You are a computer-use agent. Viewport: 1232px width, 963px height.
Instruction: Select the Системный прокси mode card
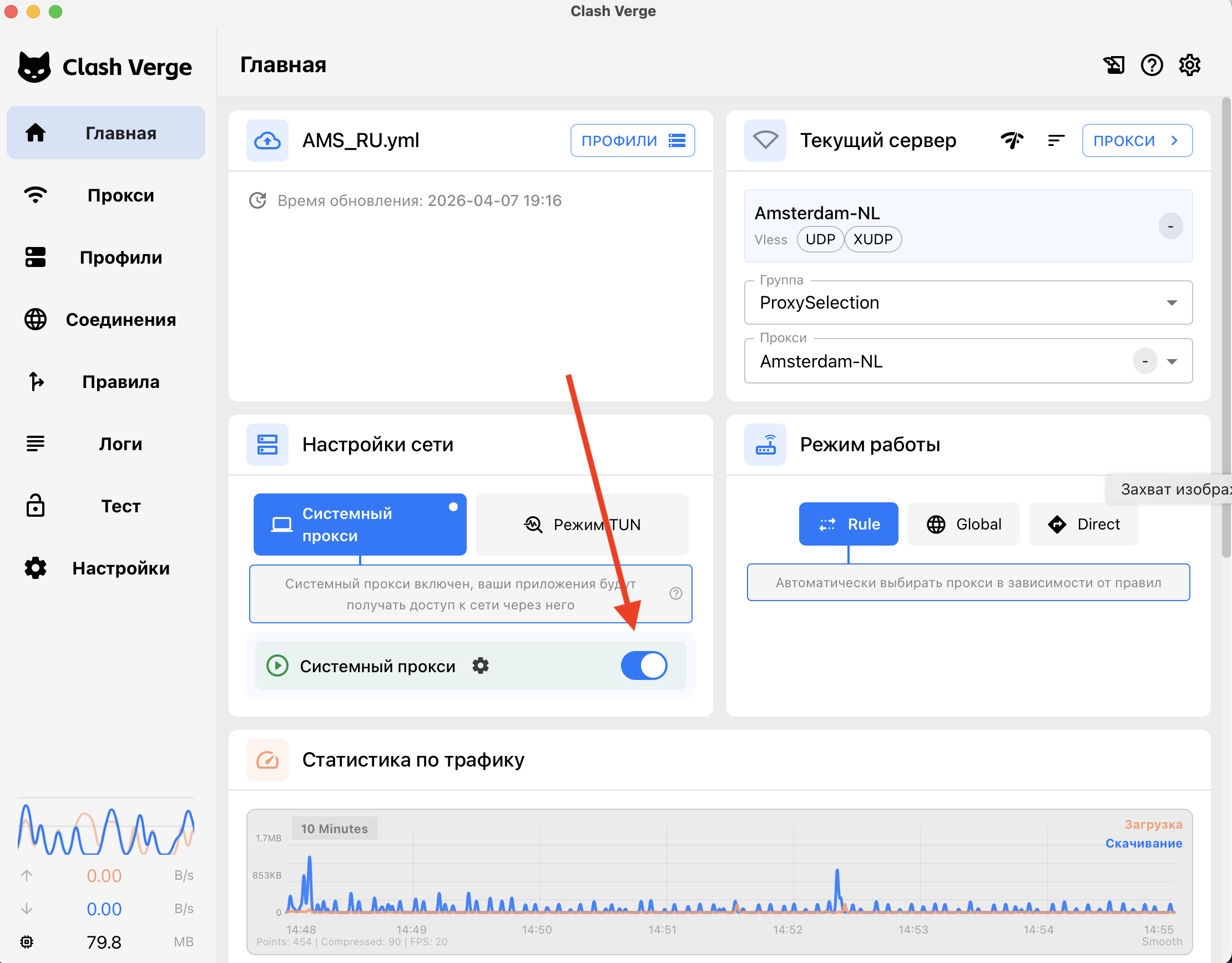[x=360, y=525]
